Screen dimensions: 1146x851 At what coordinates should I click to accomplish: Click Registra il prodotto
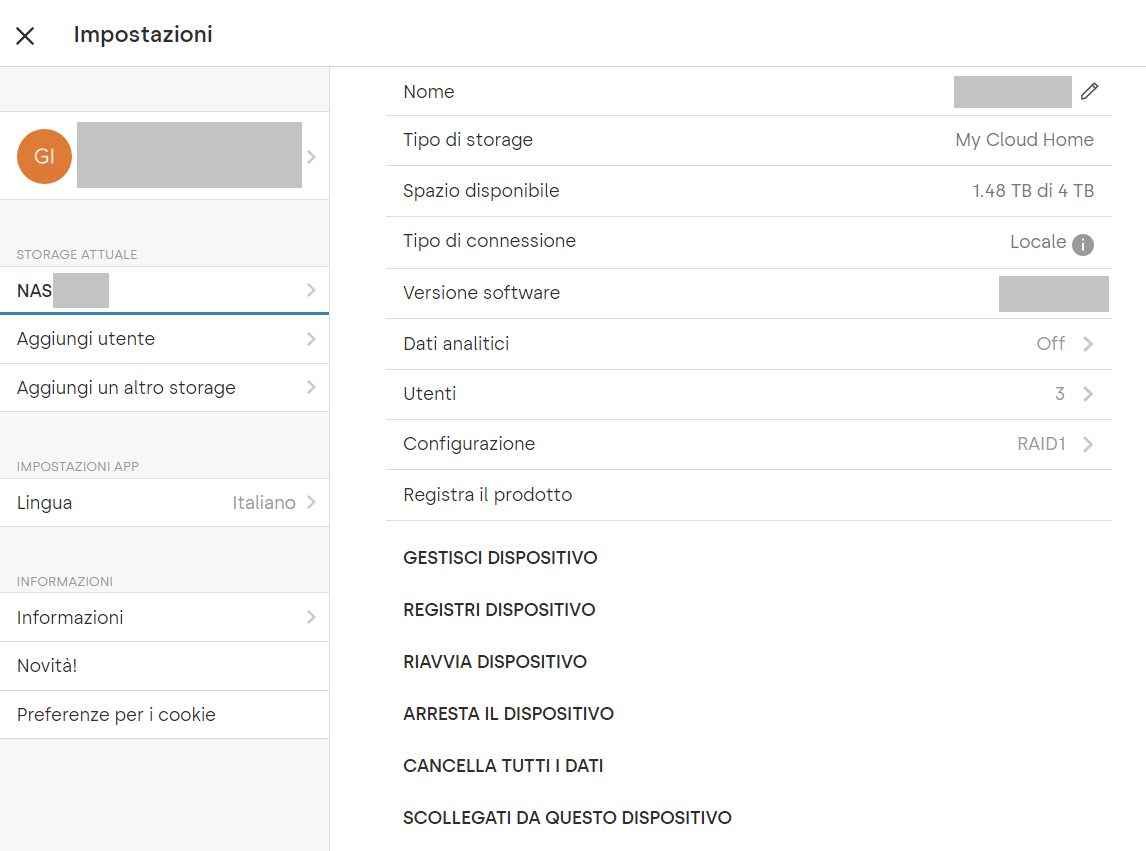point(488,495)
